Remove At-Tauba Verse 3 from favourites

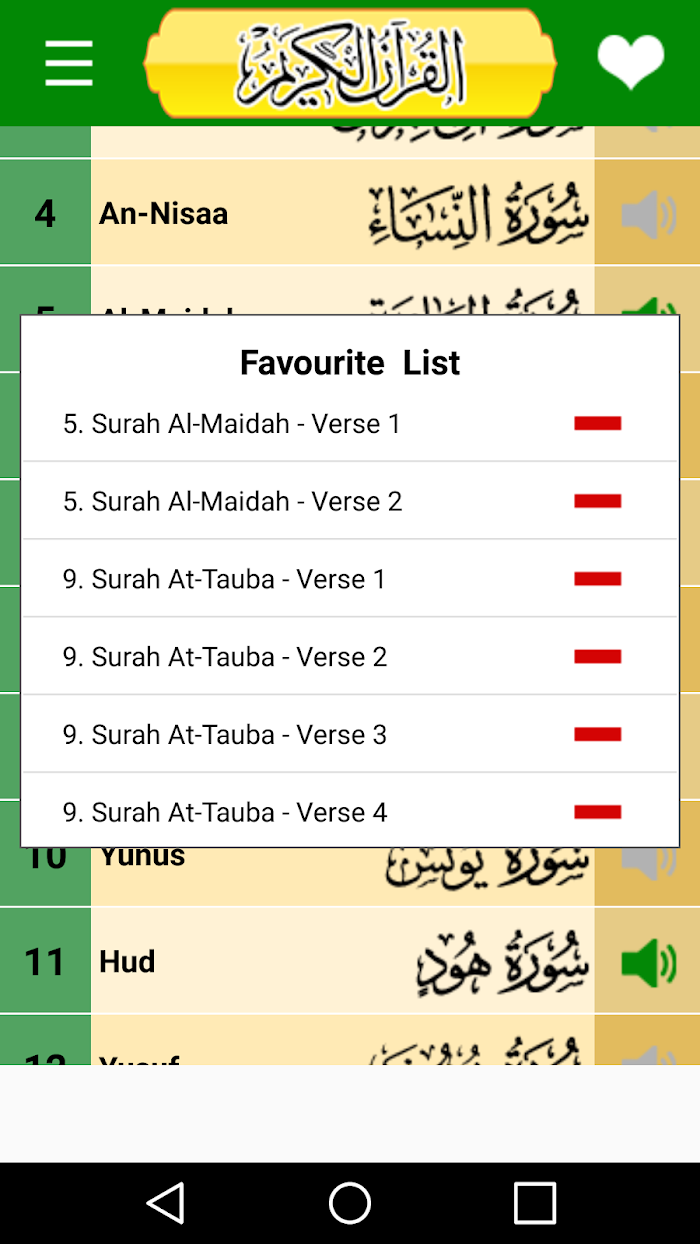coord(598,734)
